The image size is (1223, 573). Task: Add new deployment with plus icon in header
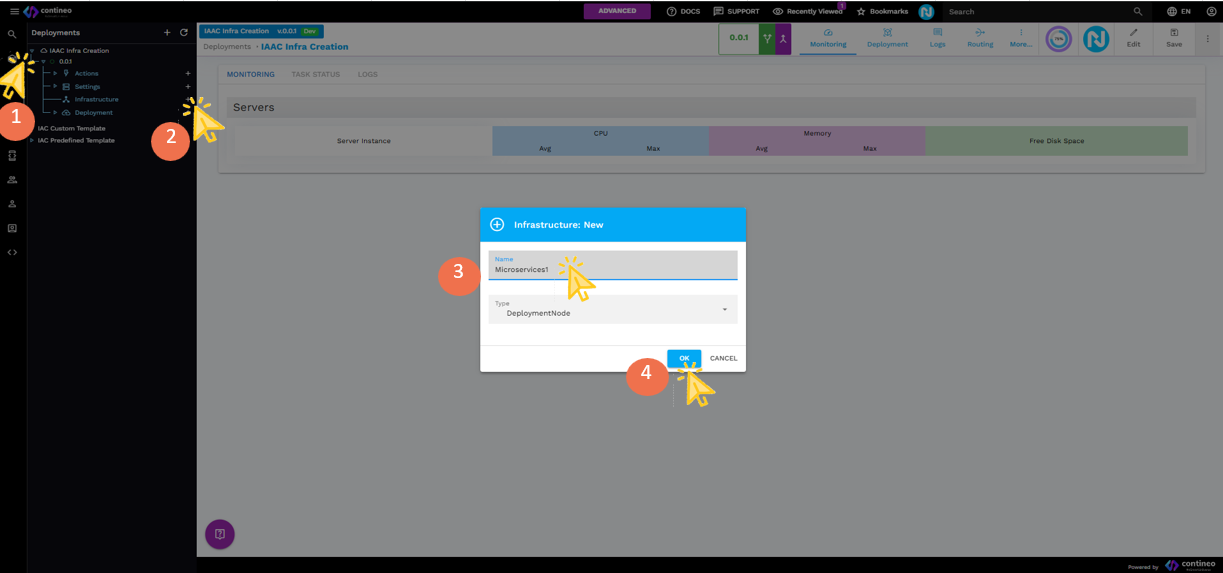[x=167, y=33]
